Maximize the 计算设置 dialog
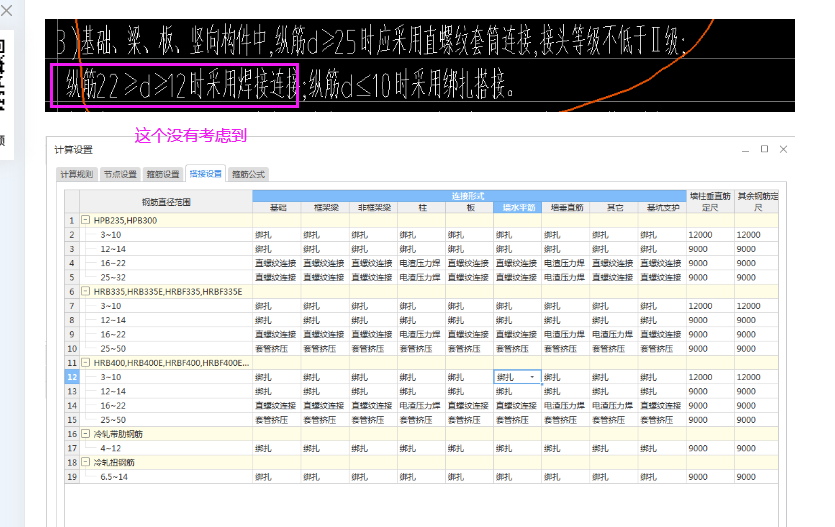This screenshot has height=527, width=835. [x=764, y=149]
